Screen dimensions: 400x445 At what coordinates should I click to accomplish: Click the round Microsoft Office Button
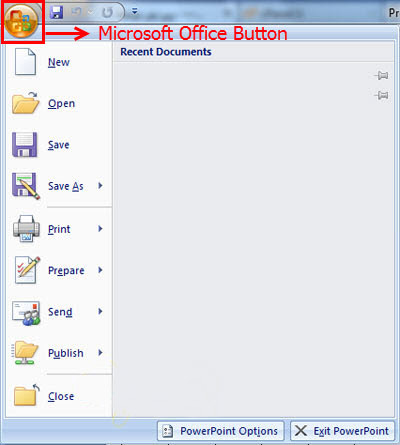(x=22, y=21)
